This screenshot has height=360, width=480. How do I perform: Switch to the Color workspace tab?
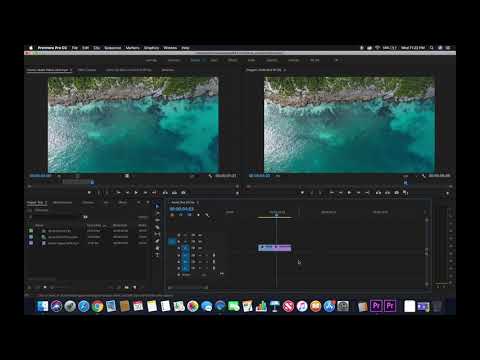[214, 60]
